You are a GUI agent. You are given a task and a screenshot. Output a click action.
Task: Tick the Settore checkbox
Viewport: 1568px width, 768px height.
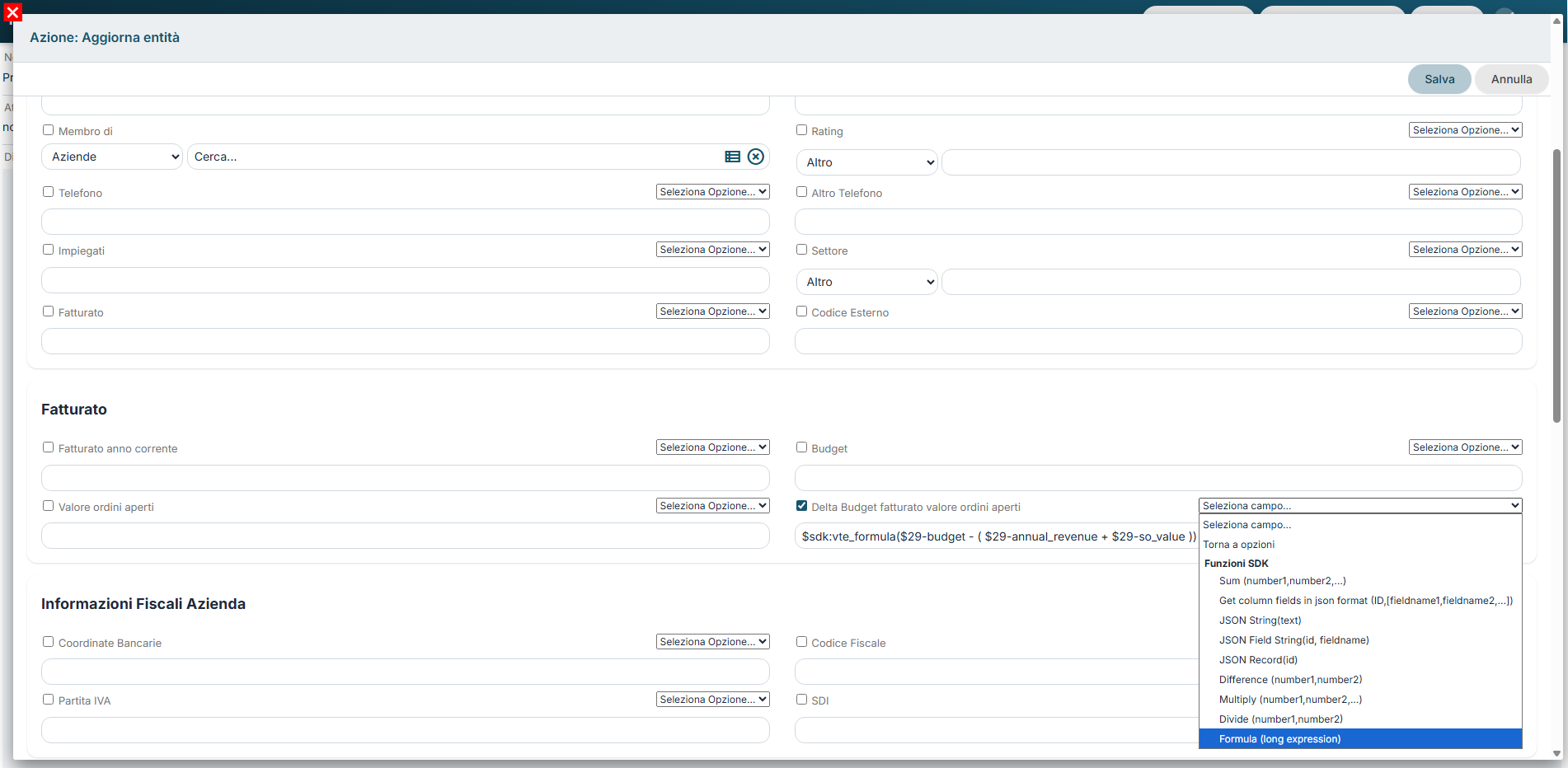(801, 250)
